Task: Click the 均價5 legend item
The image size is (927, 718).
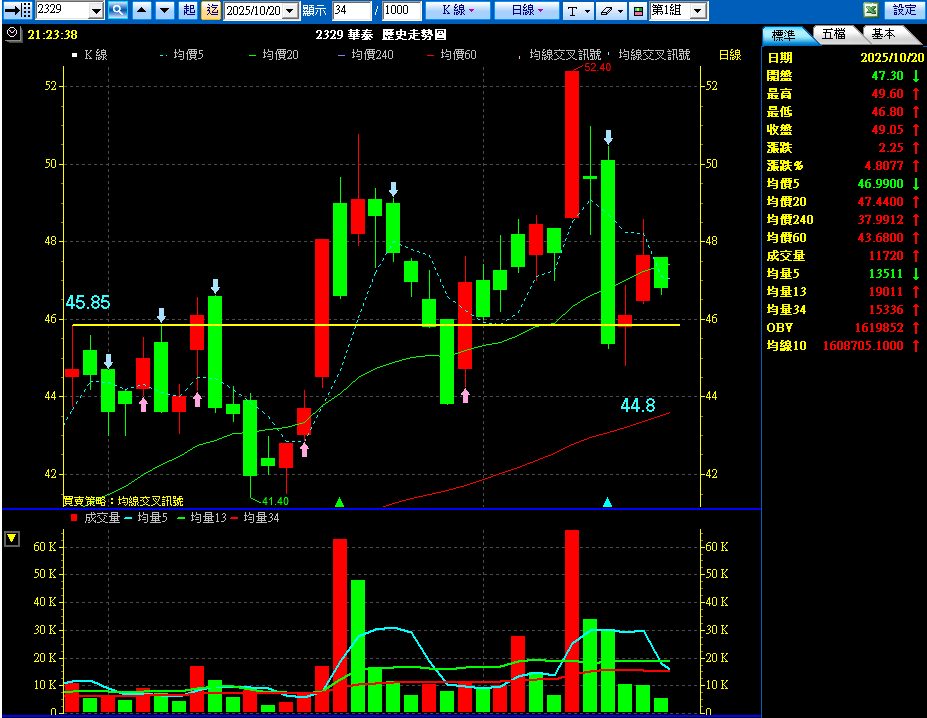Action: [181, 55]
